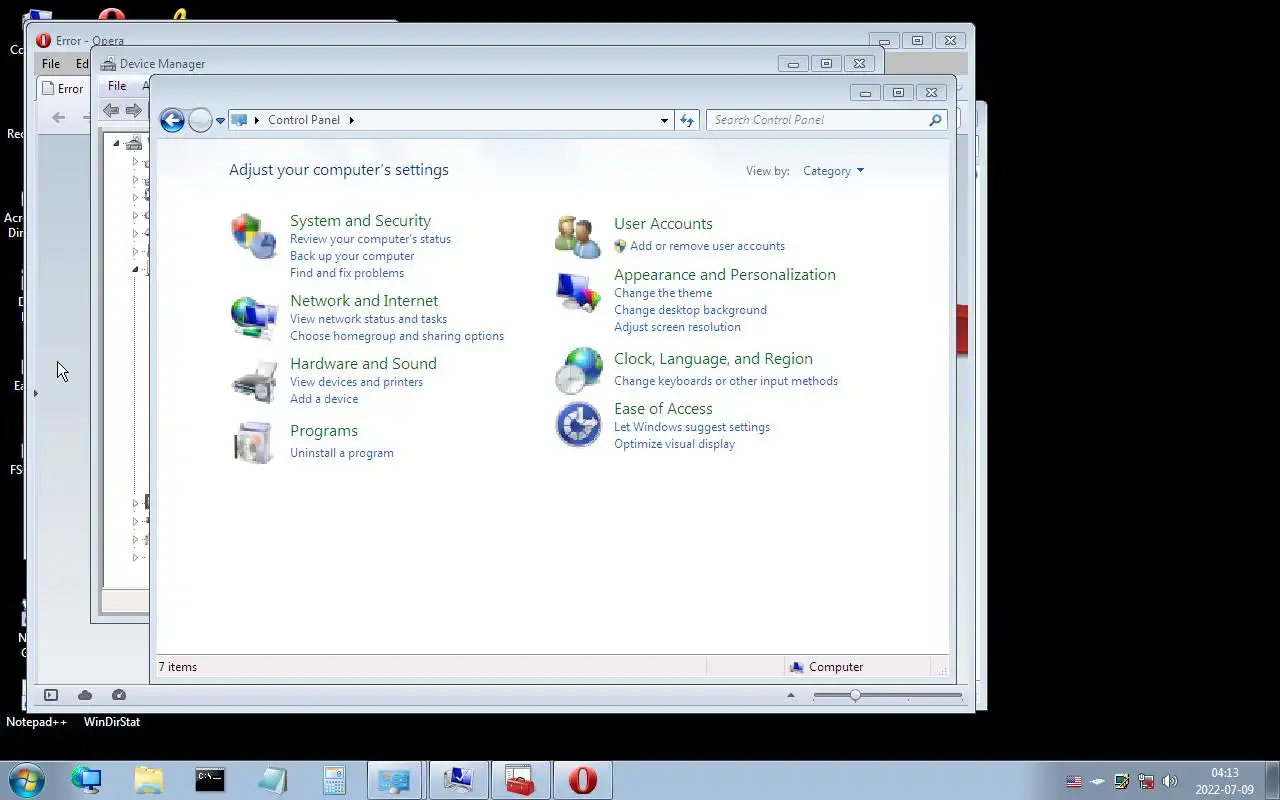Open the View by Category dropdown
1280x800 pixels.
(x=833, y=171)
